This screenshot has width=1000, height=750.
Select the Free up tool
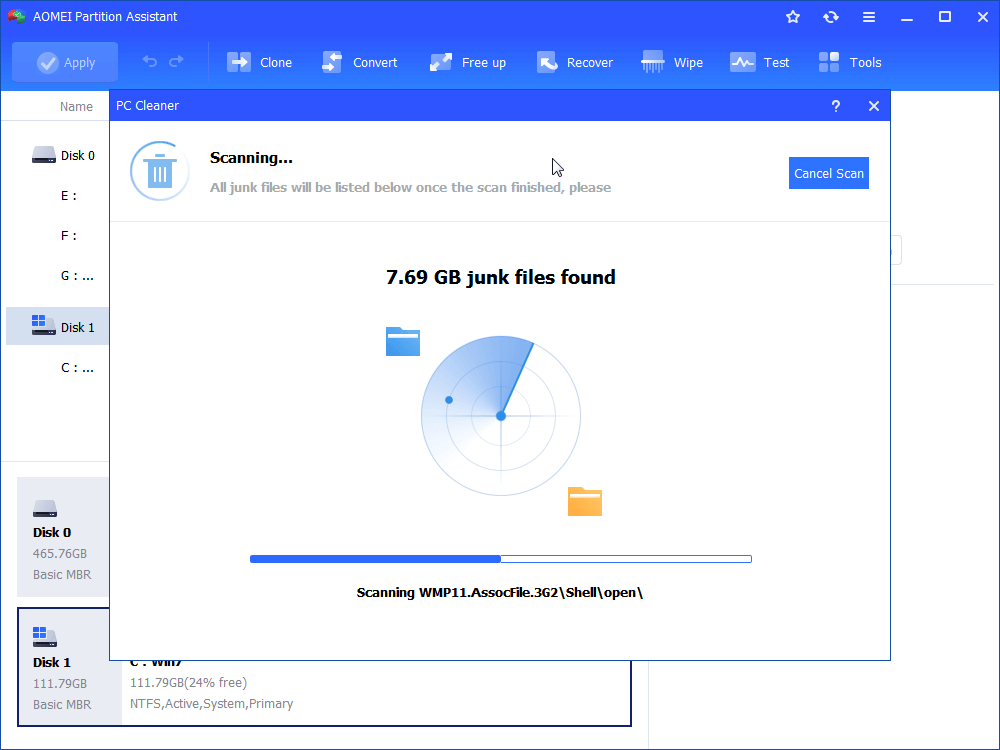coord(467,62)
